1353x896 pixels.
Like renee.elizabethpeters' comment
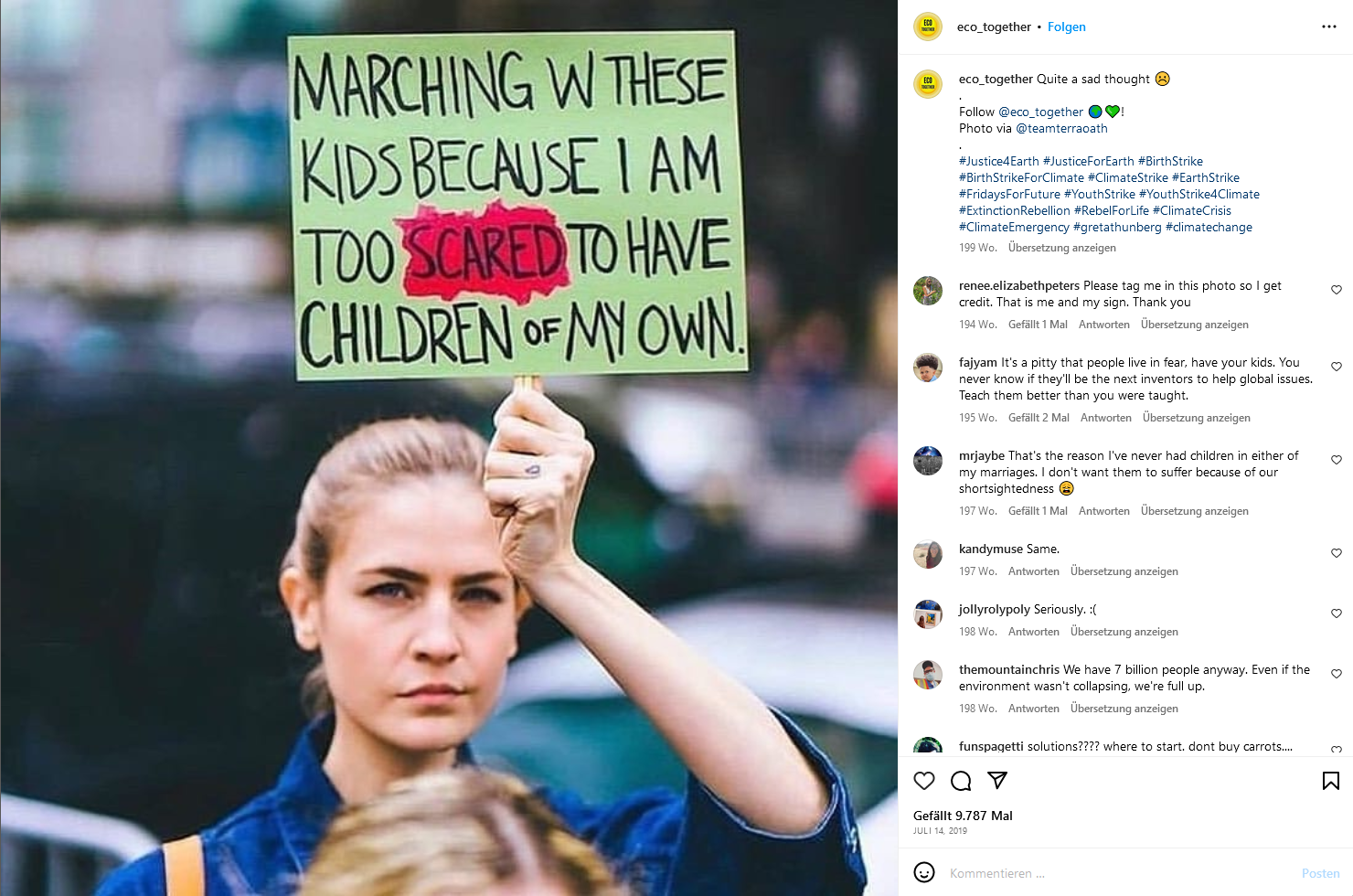tap(1337, 290)
